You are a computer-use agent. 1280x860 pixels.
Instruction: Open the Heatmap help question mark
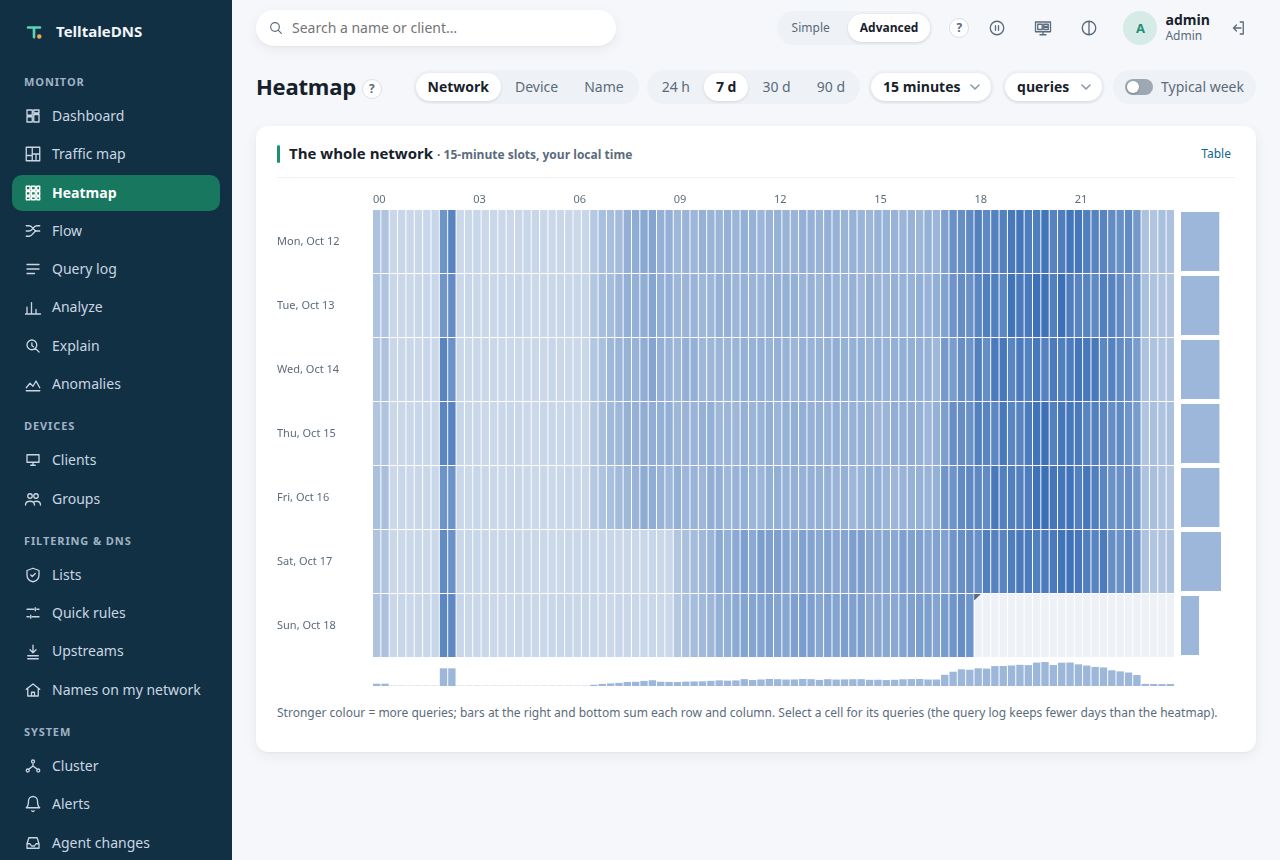click(x=372, y=88)
